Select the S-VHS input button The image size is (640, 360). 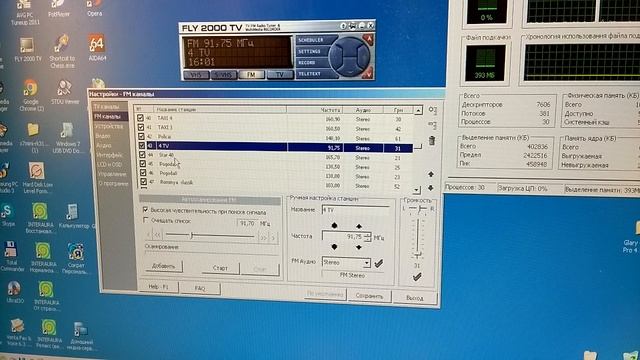point(223,75)
